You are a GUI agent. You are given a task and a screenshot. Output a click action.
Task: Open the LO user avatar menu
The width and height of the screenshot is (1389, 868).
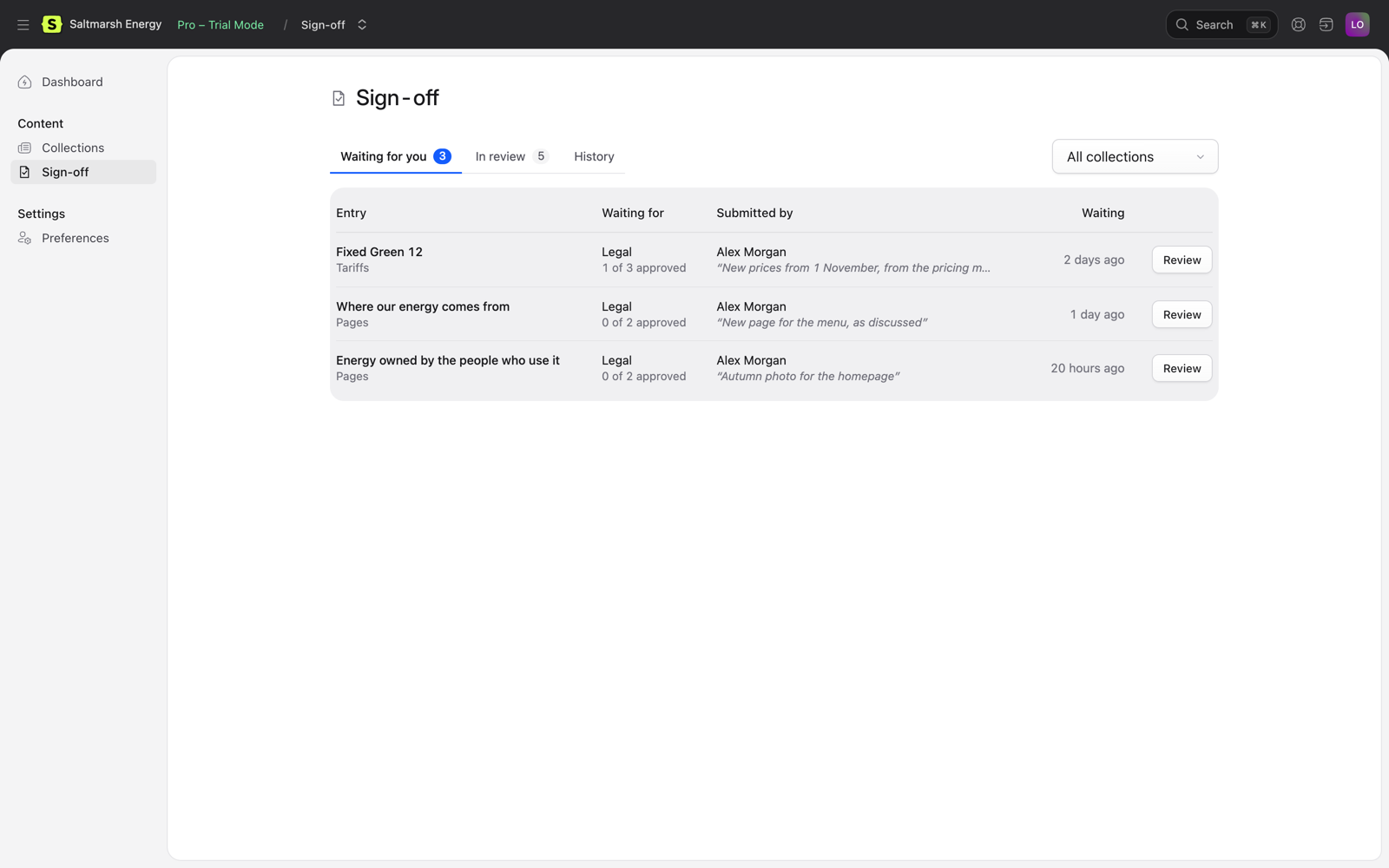[x=1357, y=24]
